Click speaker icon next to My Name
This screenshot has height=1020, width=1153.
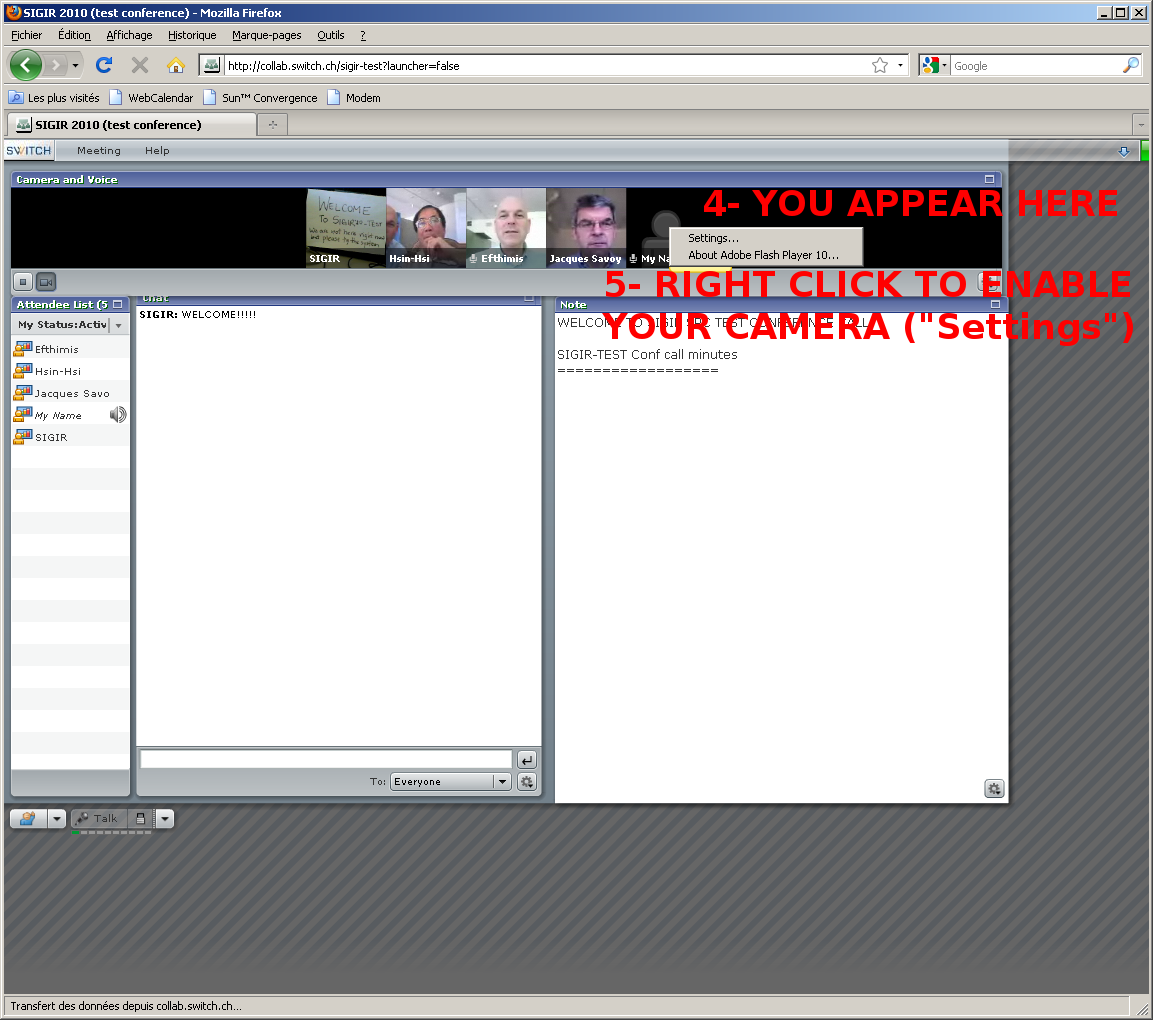coord(118,414)
